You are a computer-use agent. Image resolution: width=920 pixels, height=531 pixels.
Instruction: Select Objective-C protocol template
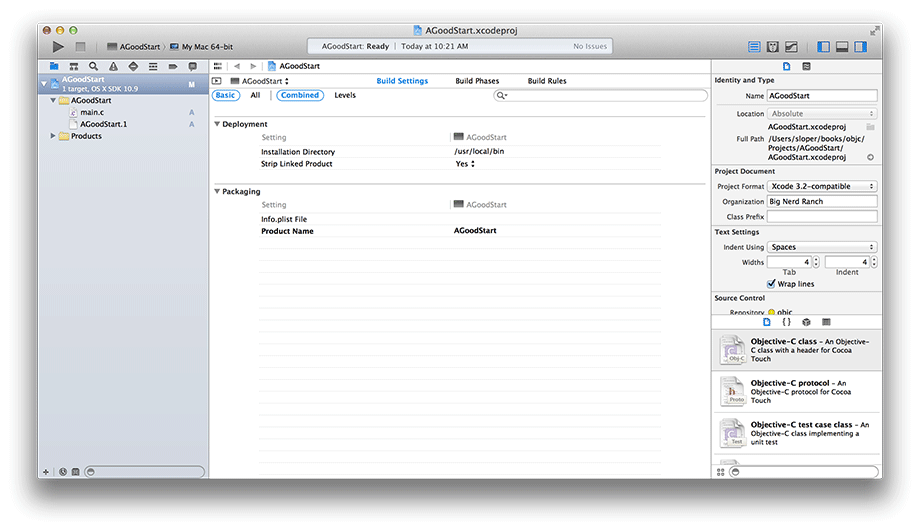click(x=797, y=391)
